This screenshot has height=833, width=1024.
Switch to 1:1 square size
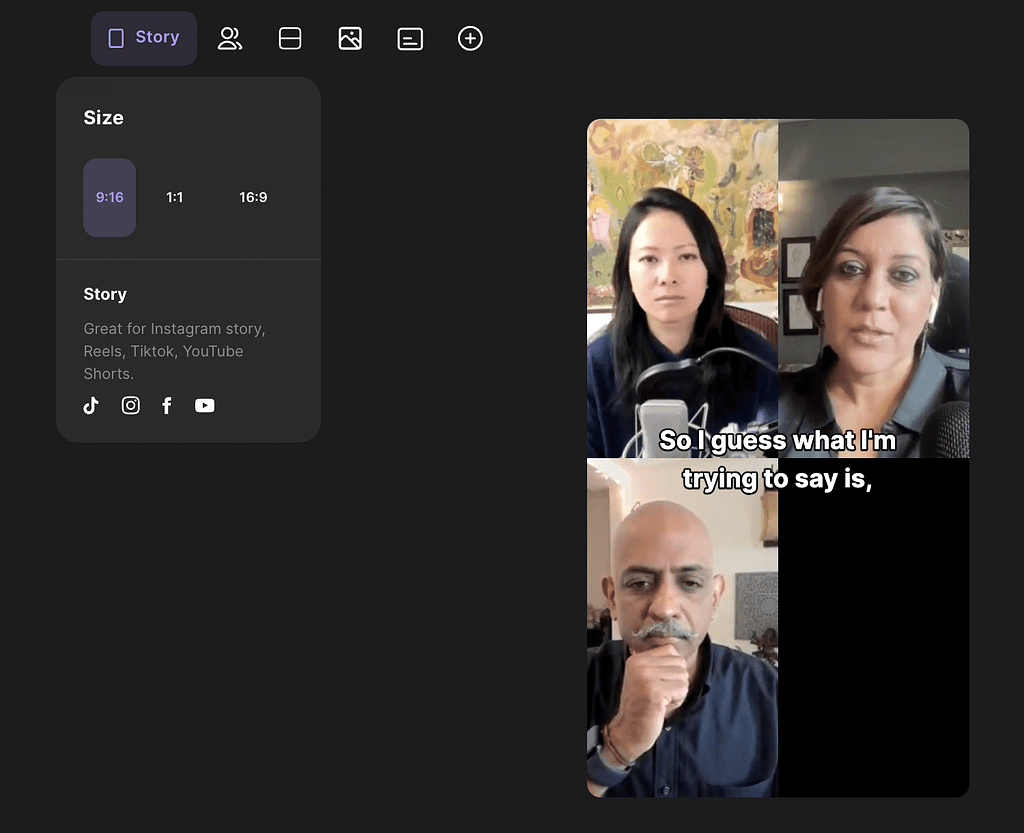pos(175,198)
